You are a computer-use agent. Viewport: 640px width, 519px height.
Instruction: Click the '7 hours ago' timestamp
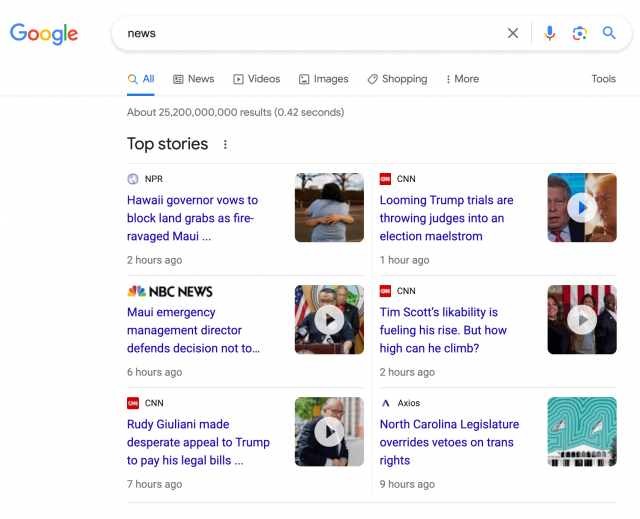tap(154, 484)
